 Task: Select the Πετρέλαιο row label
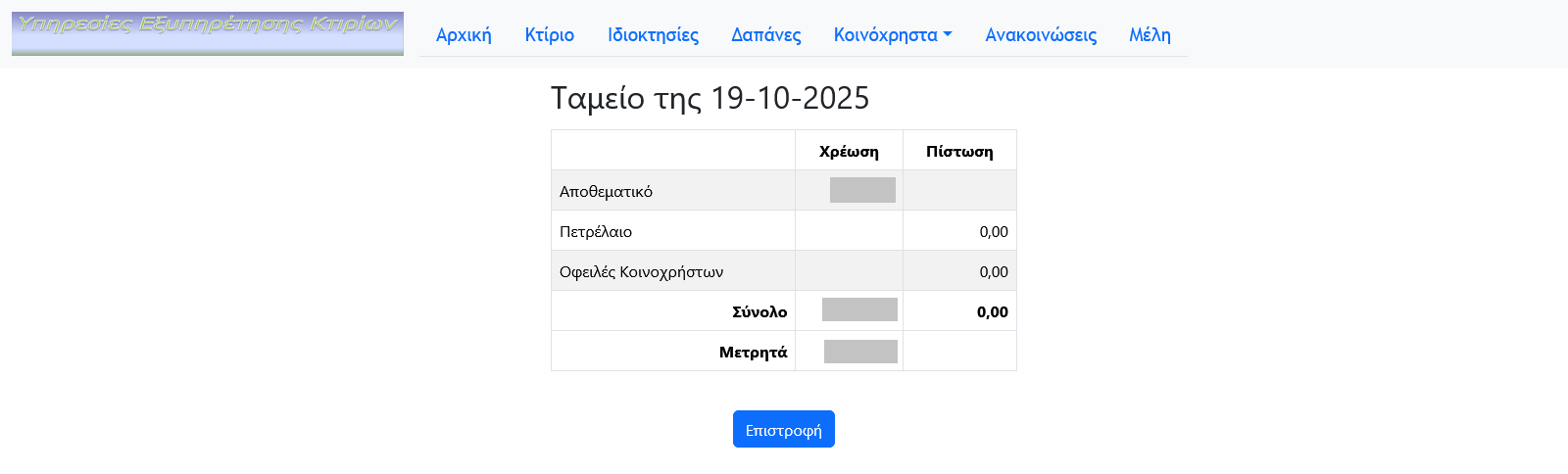[596, 232]
